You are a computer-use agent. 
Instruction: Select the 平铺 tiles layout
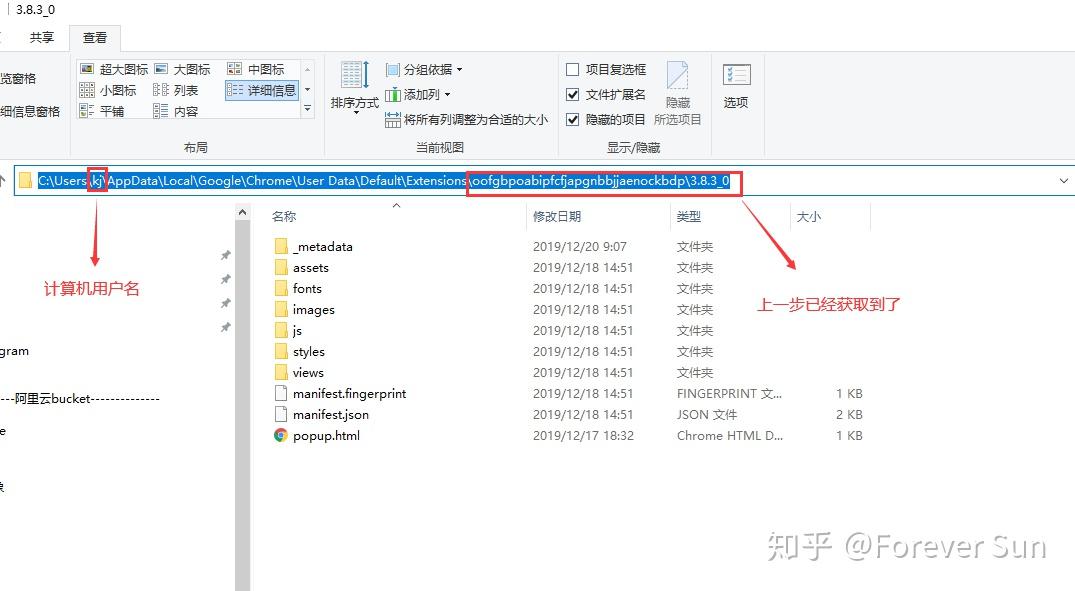tap(101, 110)
